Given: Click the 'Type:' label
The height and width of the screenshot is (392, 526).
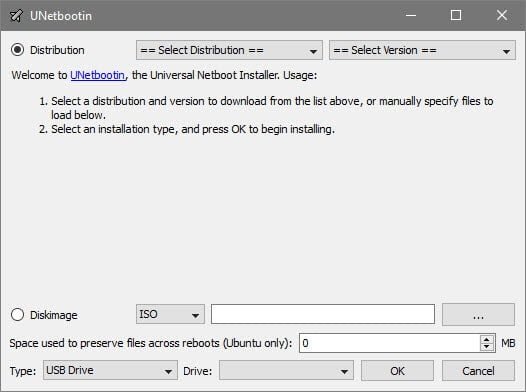Looking at the screenshot, I should click(23, 371).
